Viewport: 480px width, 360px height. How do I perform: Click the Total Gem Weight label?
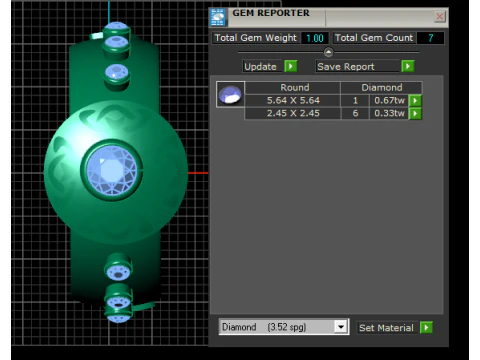(x=256, y=38)
